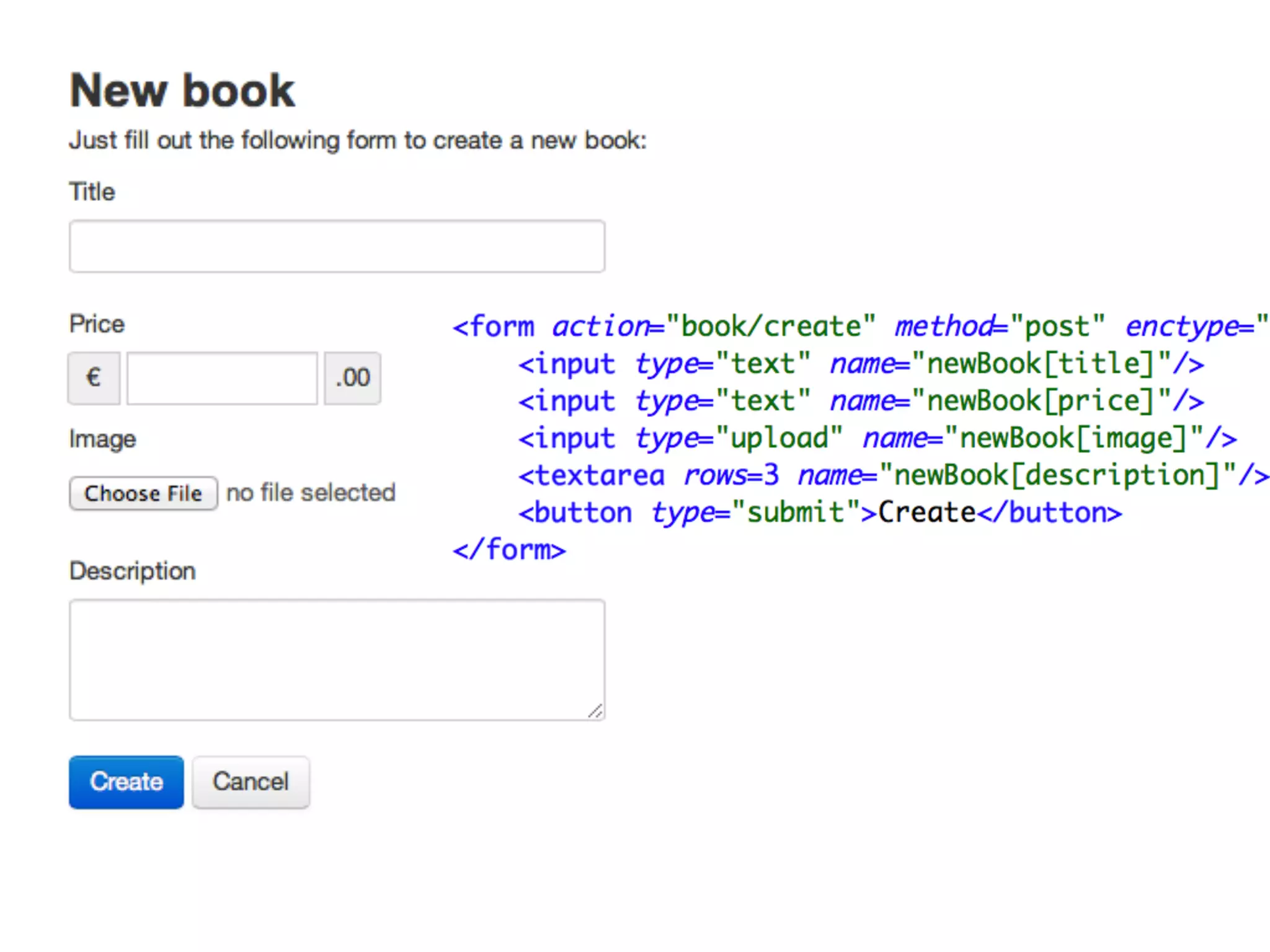Focus the Price amount input box
Viewport: 1270px width, 952px height.
pos(222,378)
